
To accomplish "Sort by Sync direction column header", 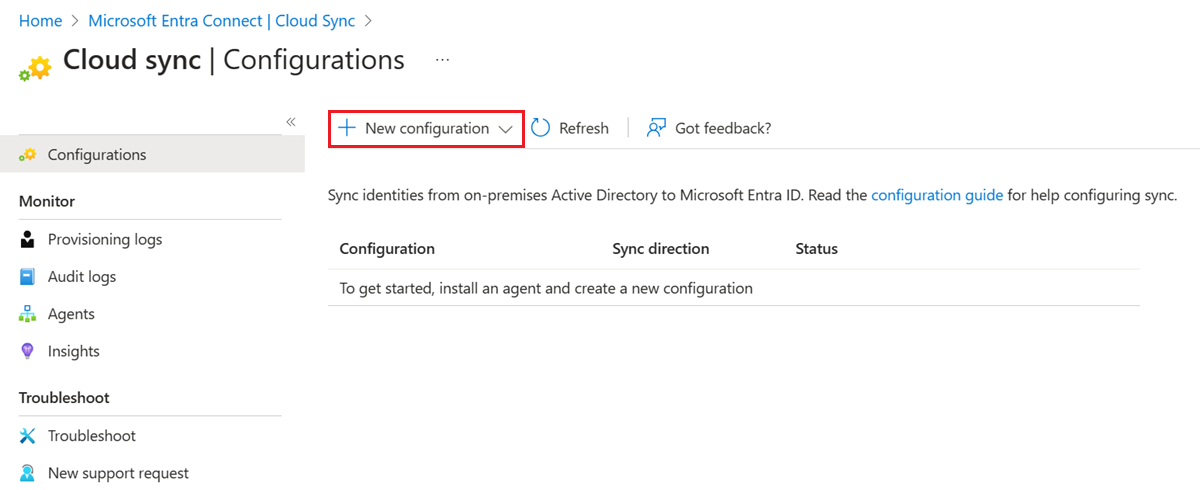I will 660,249.
